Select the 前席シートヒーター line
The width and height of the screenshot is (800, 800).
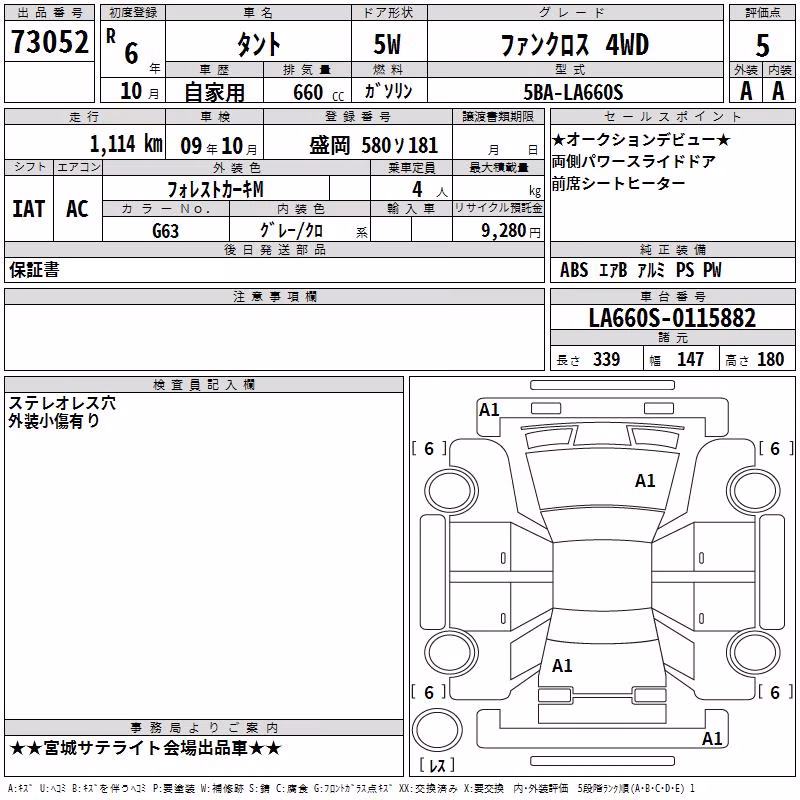pos(618,183)
